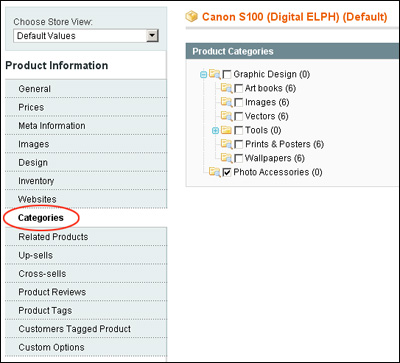Select the Categories tab
400x363 pixels.
coord(86,218)
